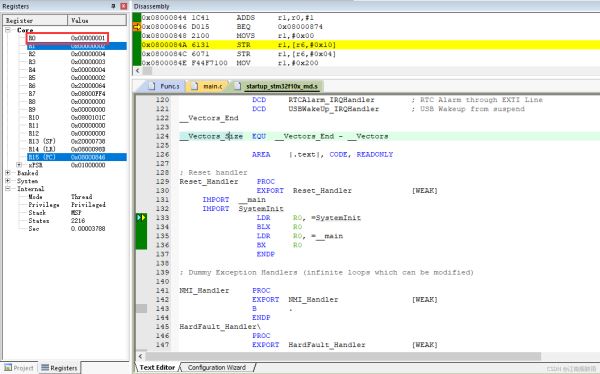Expand the xPSR register
This screenshot has width=600, height=374.
pyautogui.click(x=19, y=165)
